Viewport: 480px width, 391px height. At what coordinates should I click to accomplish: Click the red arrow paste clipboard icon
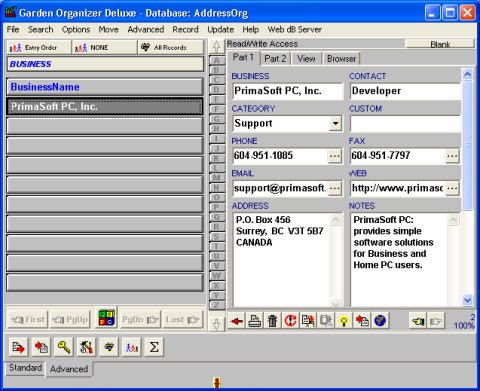click(362, 321)
